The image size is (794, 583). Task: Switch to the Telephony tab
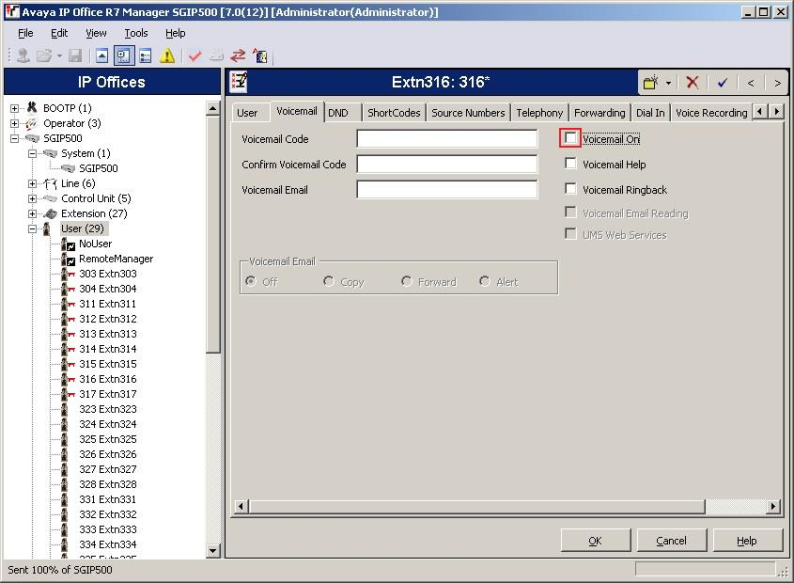point(539,113)
